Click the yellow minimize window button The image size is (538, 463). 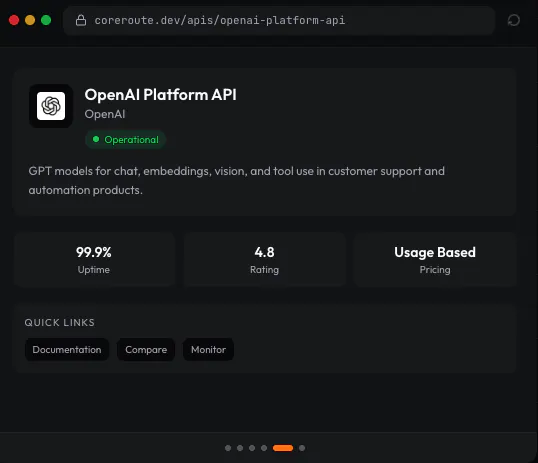(30, 20)
